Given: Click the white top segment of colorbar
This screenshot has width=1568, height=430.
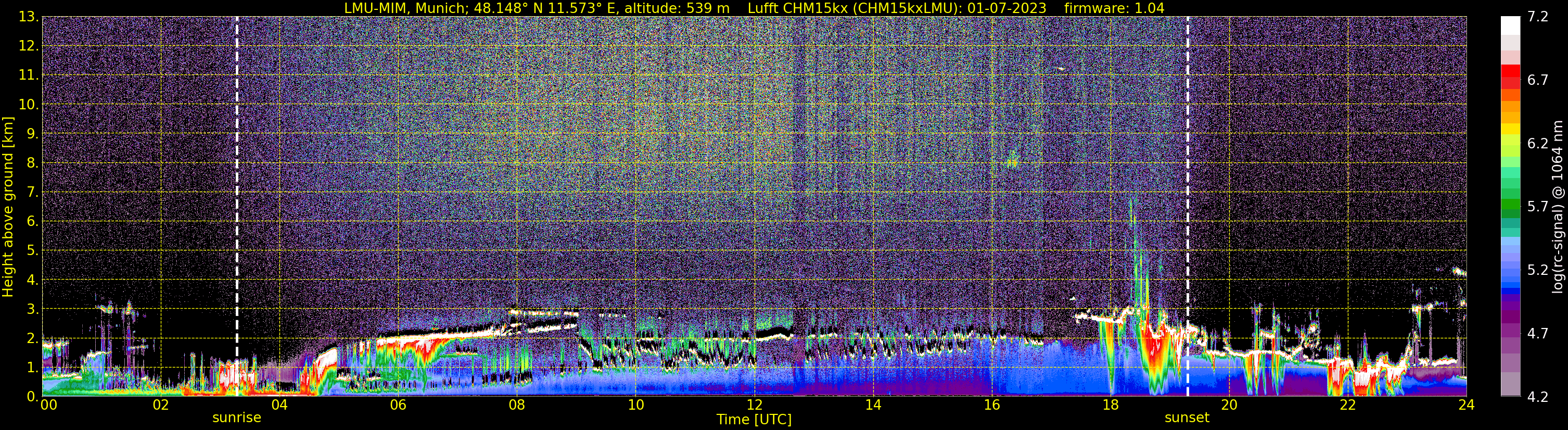Looking at the screenshot, I should pos(1511,26).
